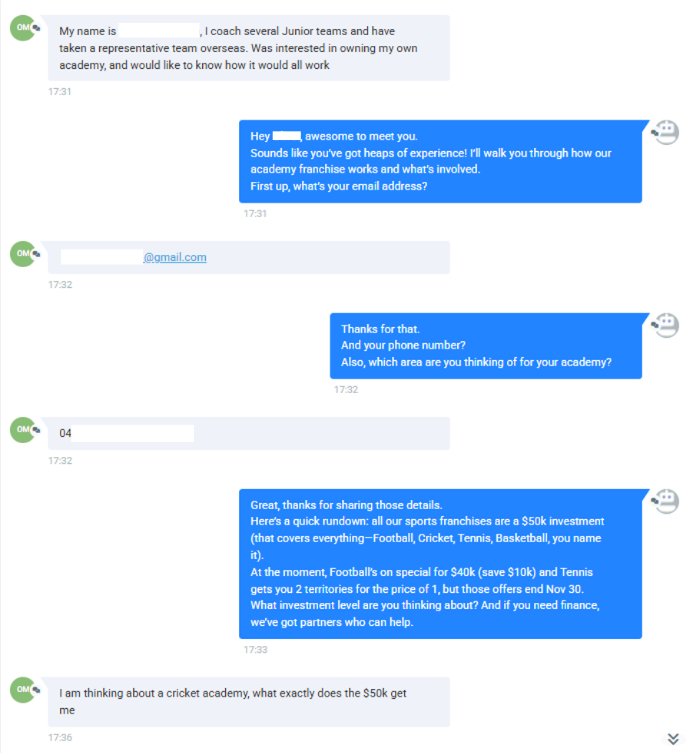Select the visitor's message about coaching Junior teams

click(248, 48)
